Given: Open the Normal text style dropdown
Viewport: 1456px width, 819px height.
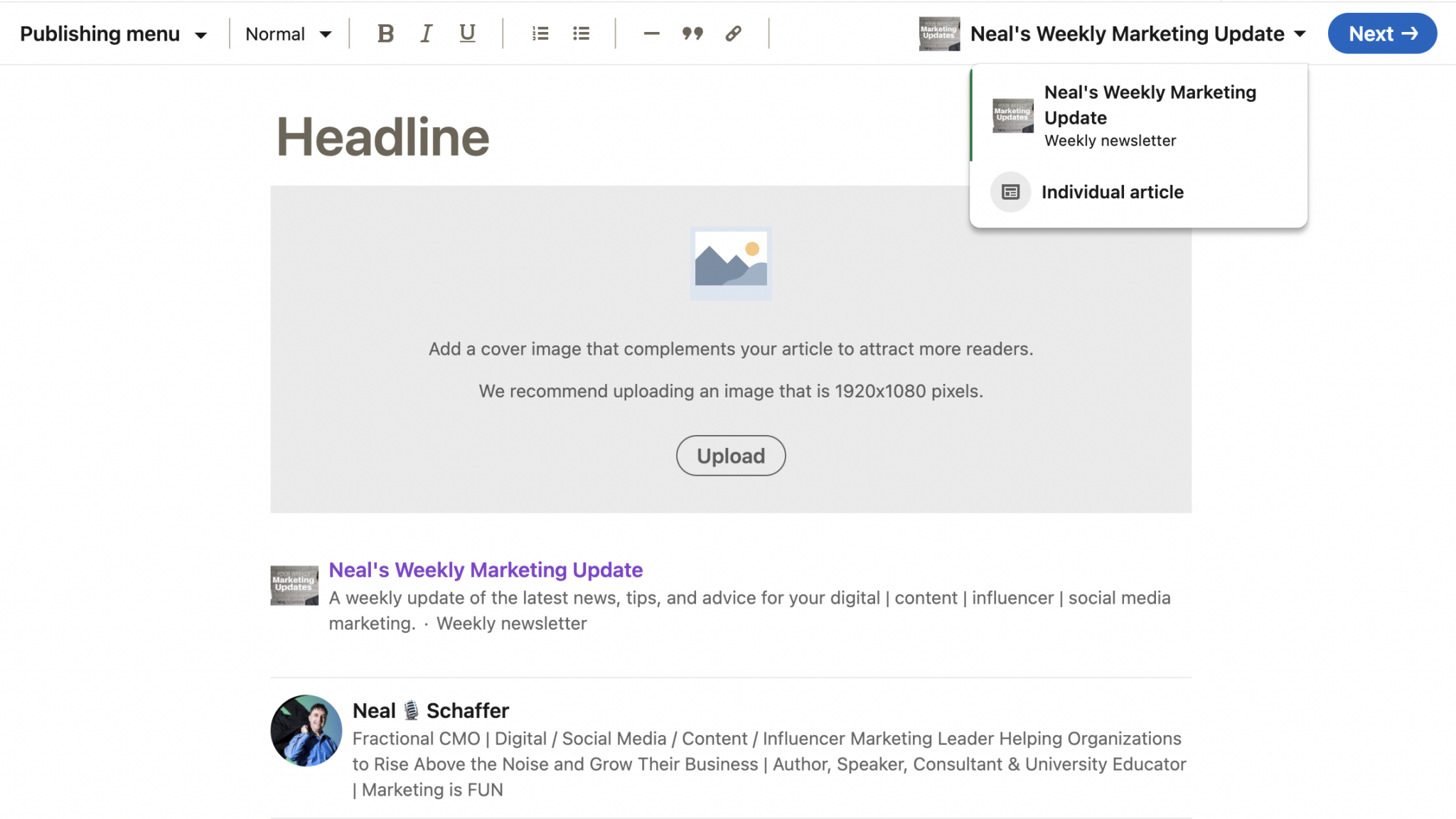Looking at the screenshot, I should [x=289, y=33].
